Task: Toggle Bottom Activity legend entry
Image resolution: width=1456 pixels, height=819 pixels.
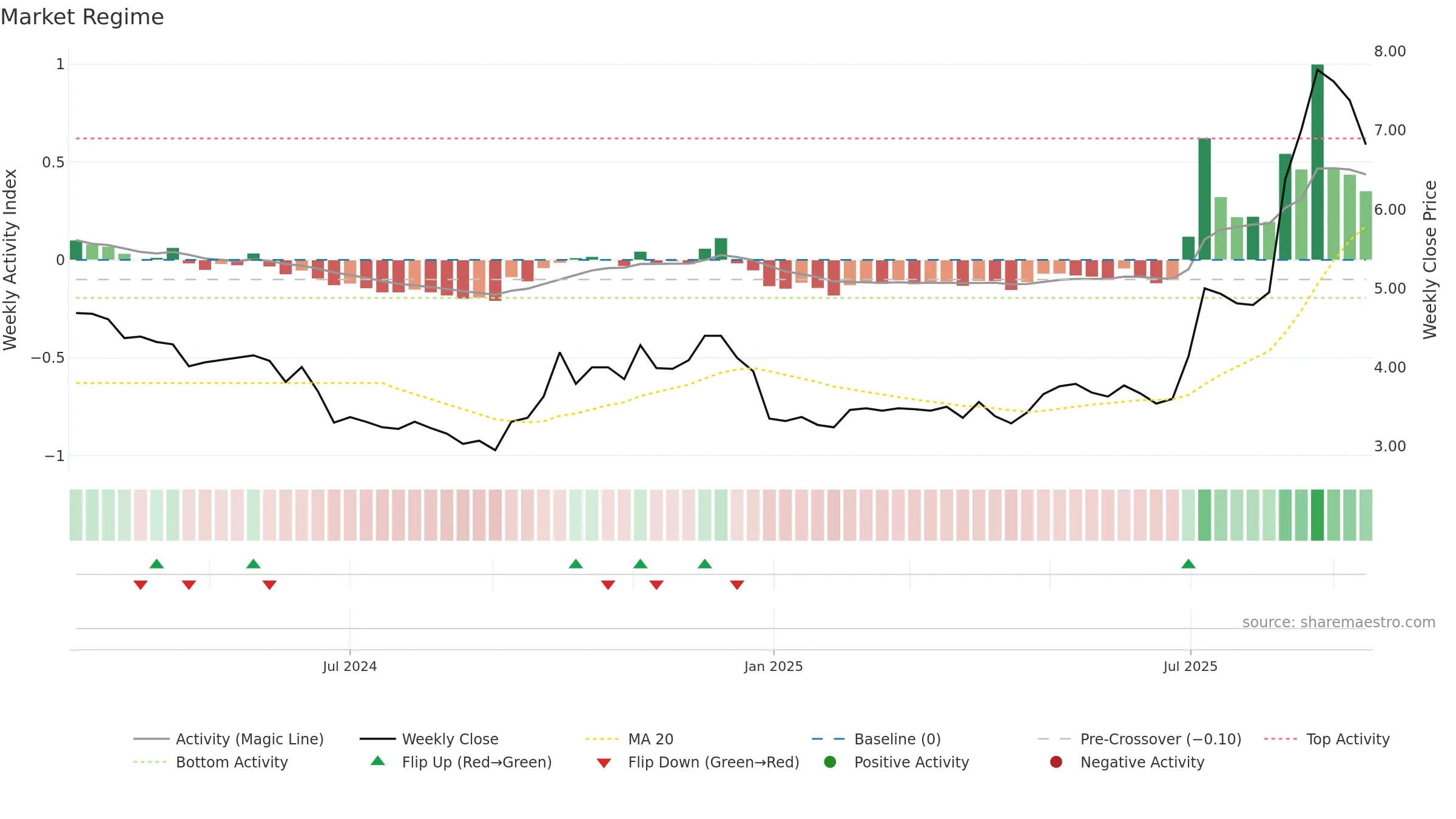Action: tap(211, 762)
